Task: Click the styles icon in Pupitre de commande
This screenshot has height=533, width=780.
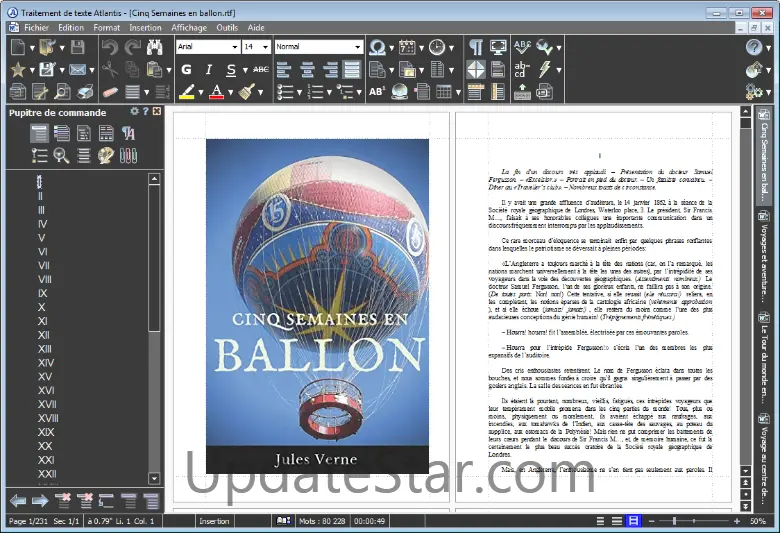Action: pyautogui.click(x=128, y=133)
